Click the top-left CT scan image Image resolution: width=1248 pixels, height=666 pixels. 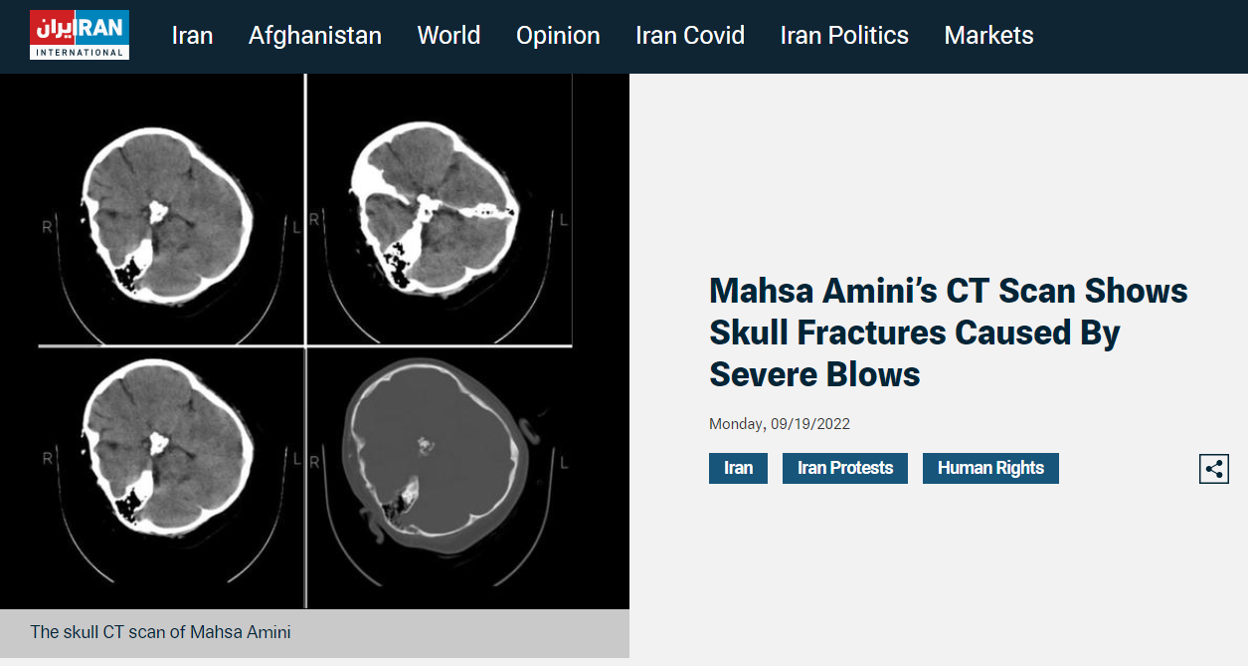pyautogui.click(x=166, y=213)
